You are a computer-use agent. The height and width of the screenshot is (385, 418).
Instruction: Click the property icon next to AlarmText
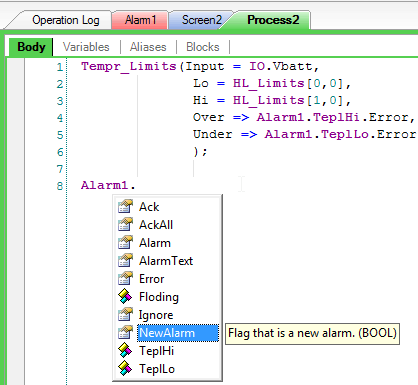pos(125,261)
